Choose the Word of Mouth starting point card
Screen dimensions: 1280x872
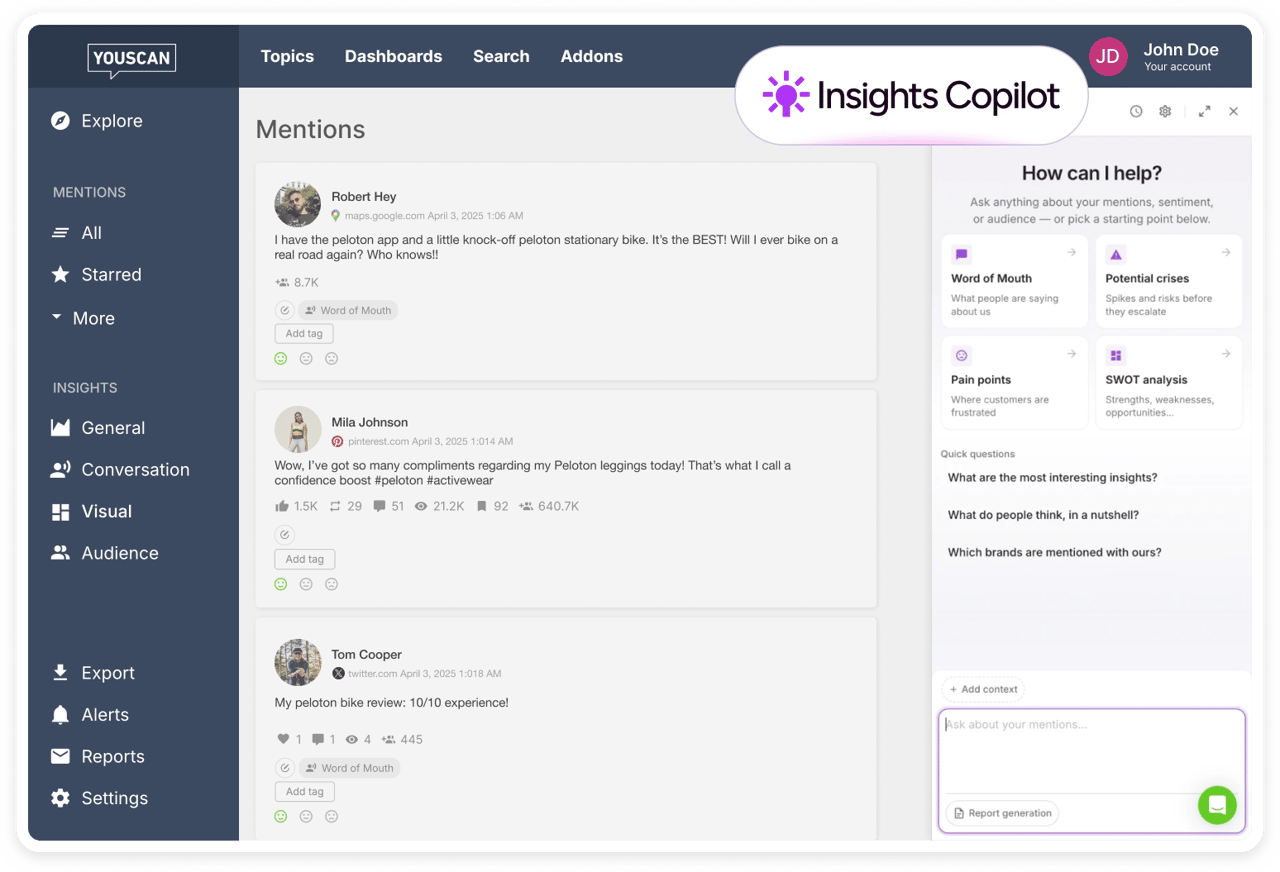click(1014, 282)
